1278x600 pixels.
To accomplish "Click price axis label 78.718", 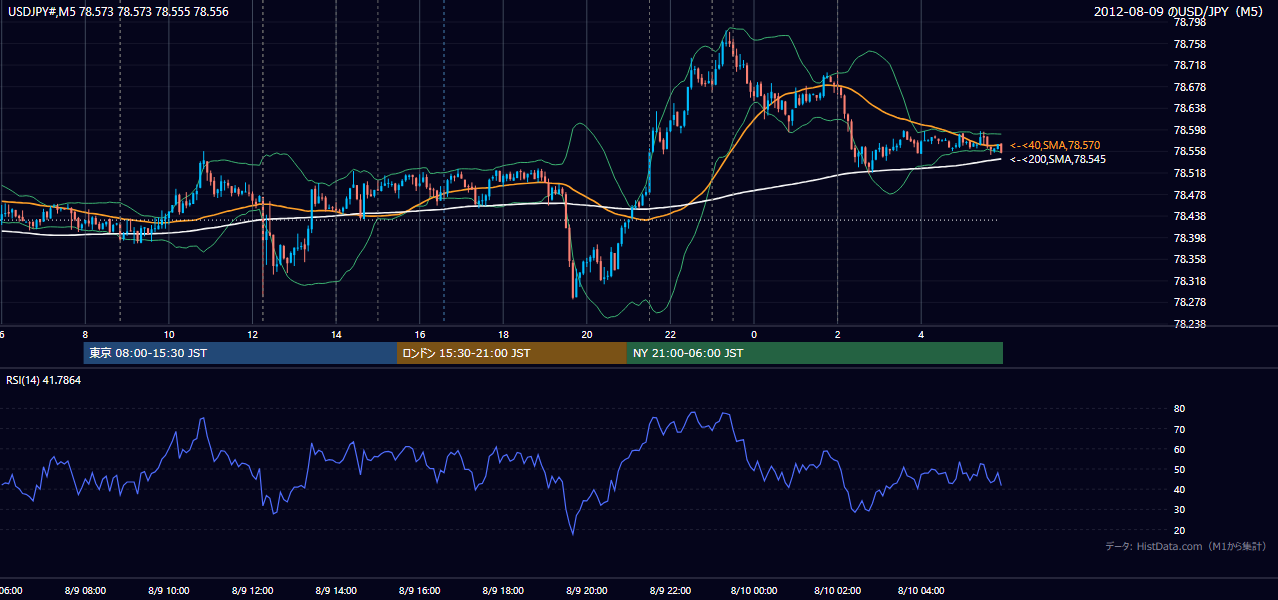I will (x=1190, y=65).
